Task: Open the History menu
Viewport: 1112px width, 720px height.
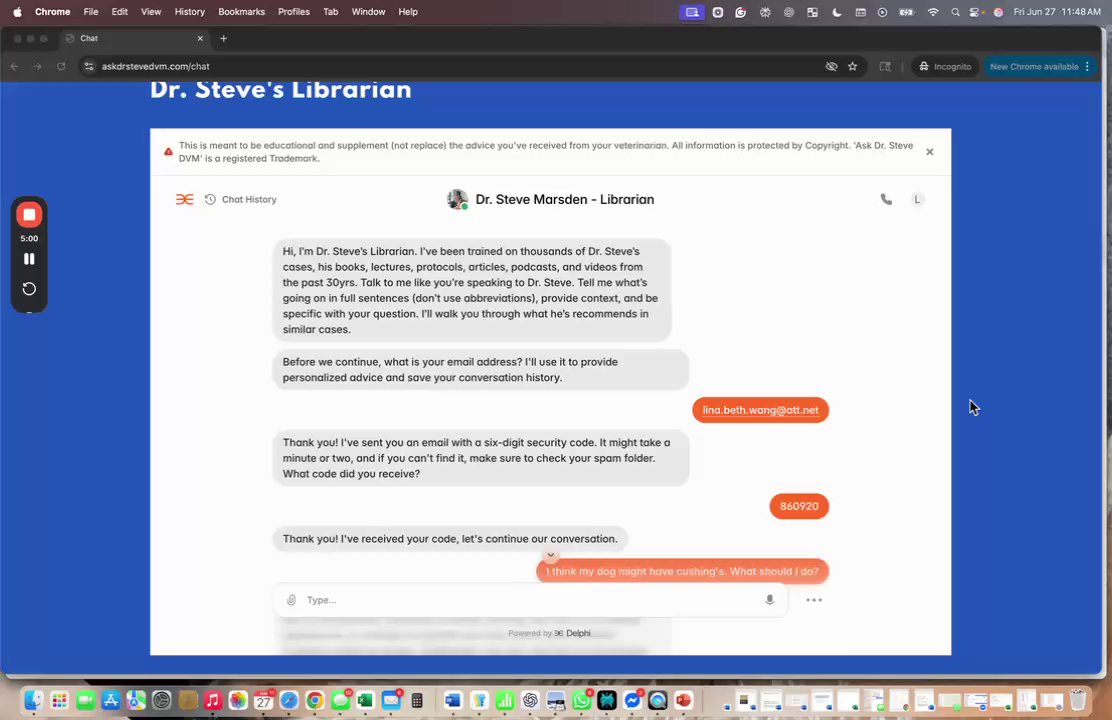Action: (x=189, y=12)
